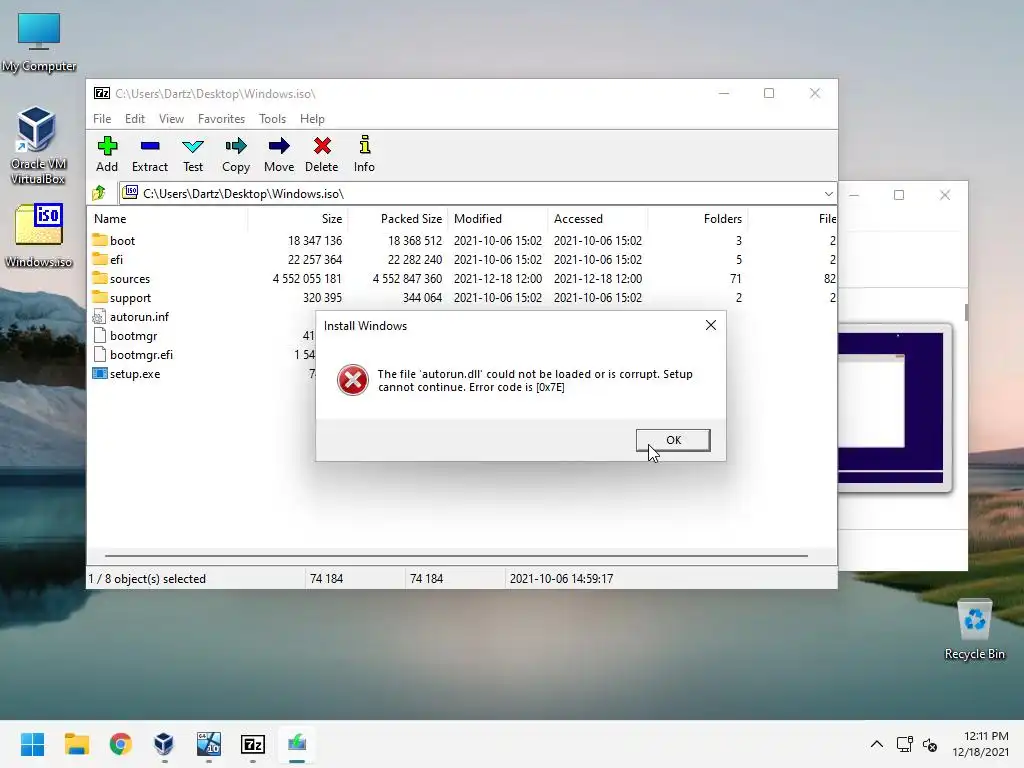Open VirtualBox from taskbar
This screenshot has width=1024, height=768.
[164, 744]
